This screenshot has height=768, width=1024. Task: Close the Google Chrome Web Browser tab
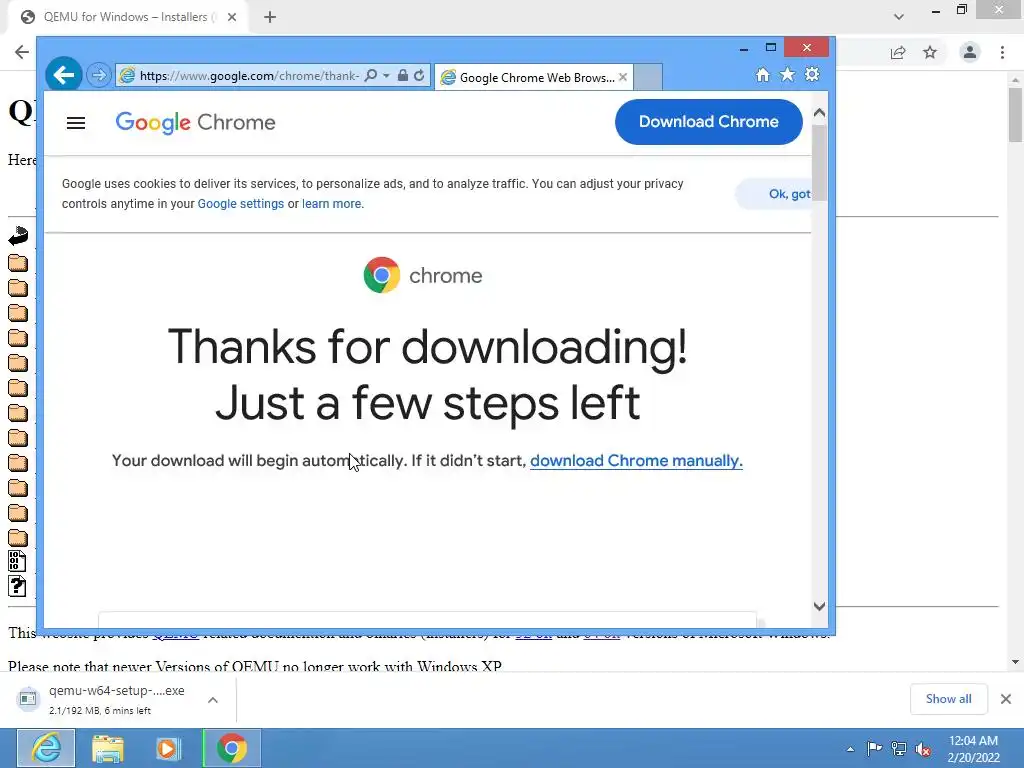pyautogui.click(x=623, y=77)
